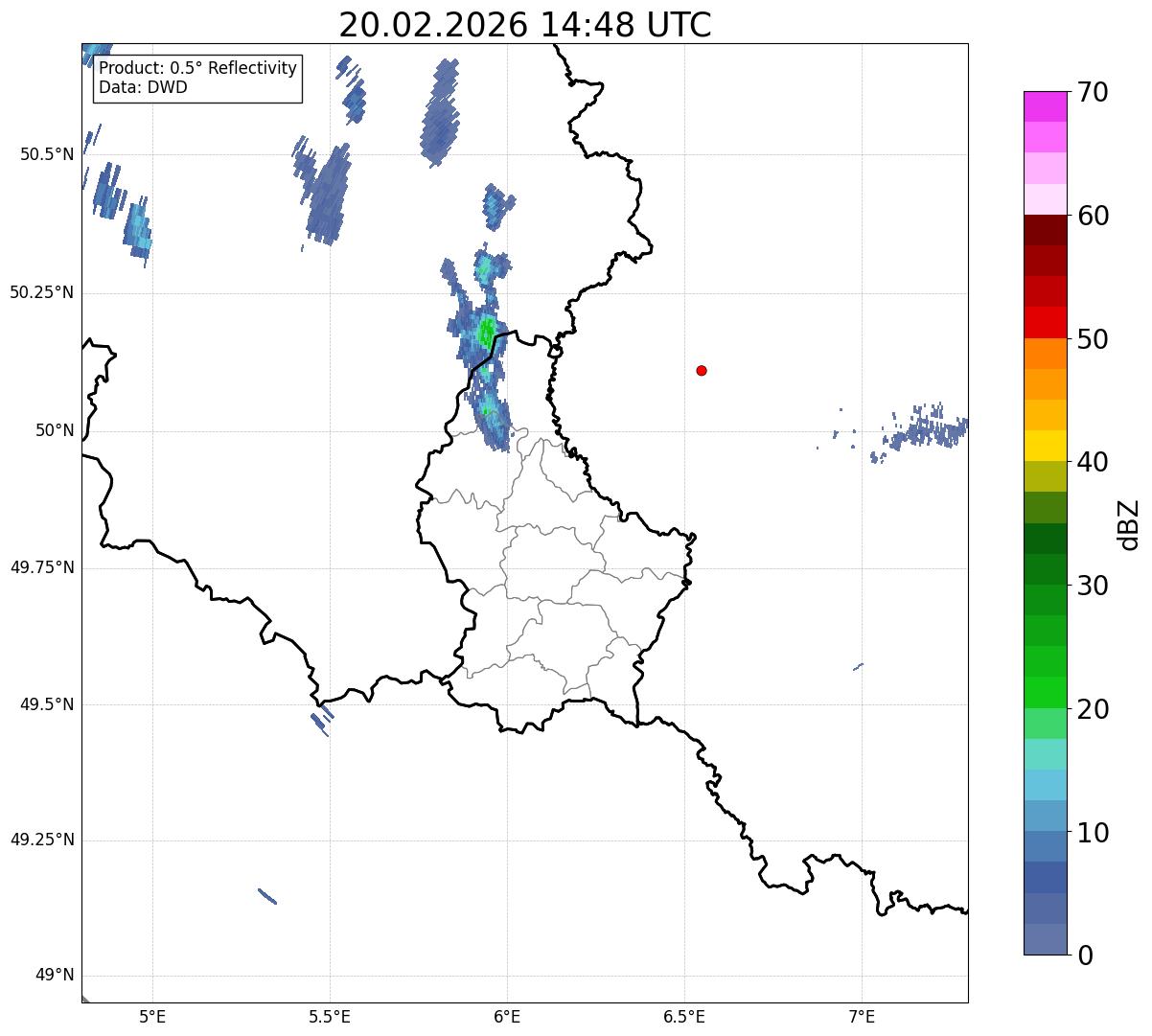
Task: Click the "Product: 0.5° Reflectivity" label
Action: coord(197,69)
